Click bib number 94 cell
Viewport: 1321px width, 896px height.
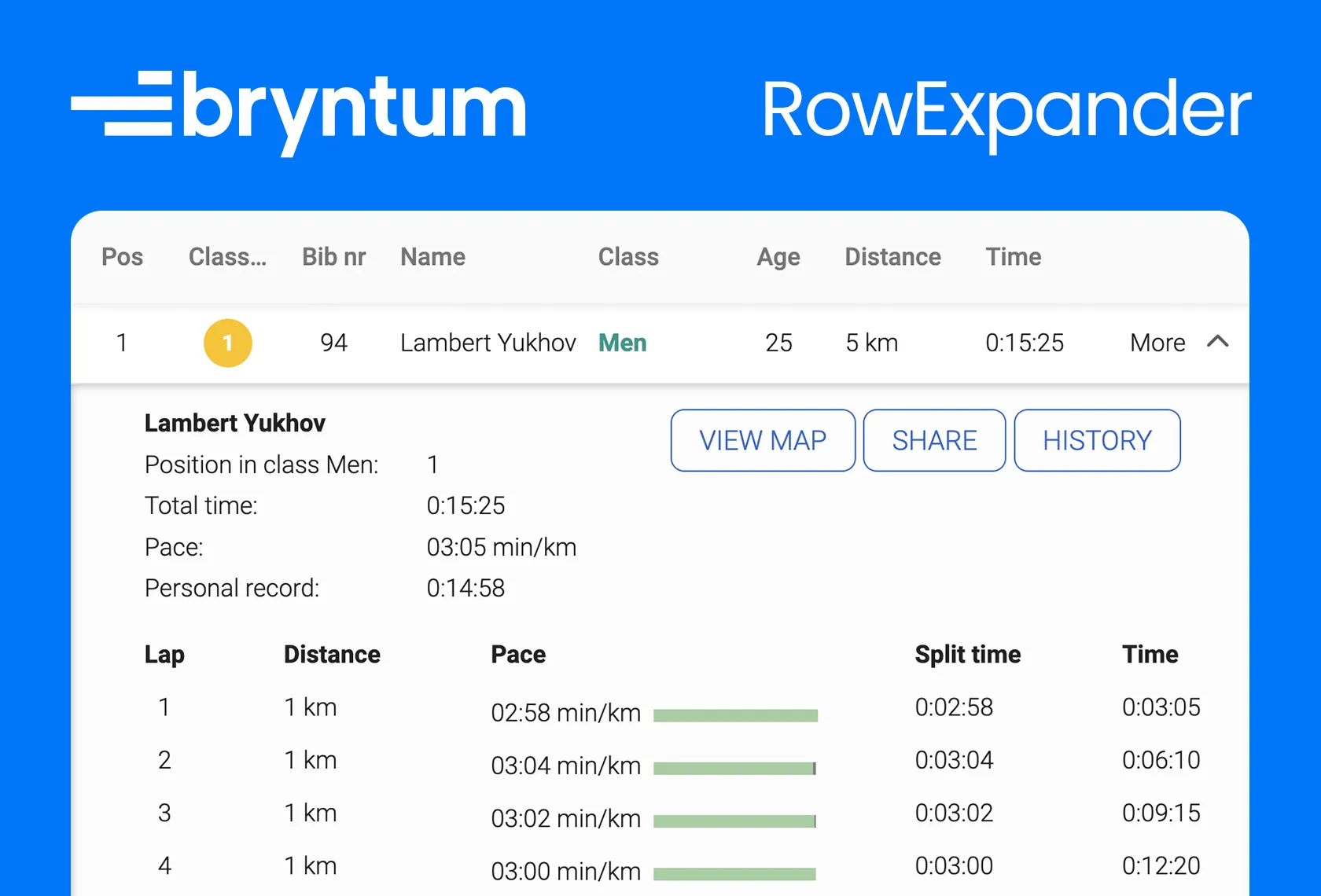coord(333,343)
